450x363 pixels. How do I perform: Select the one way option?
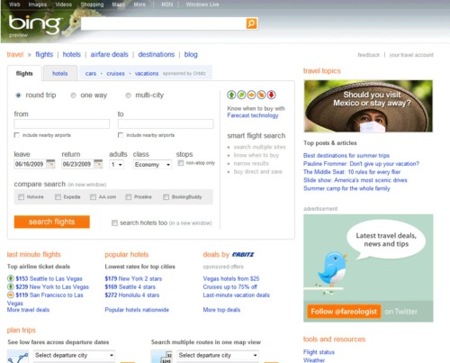(73, 95)
